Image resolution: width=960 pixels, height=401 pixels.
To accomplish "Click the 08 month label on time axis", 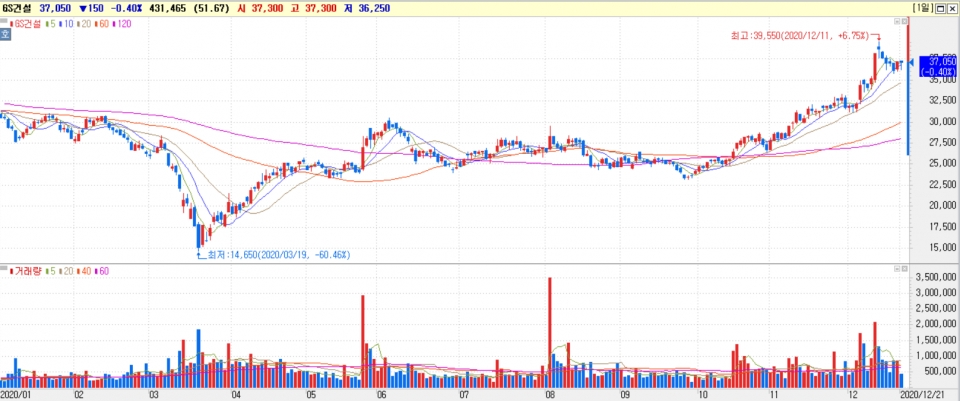I will coord(550,395).
